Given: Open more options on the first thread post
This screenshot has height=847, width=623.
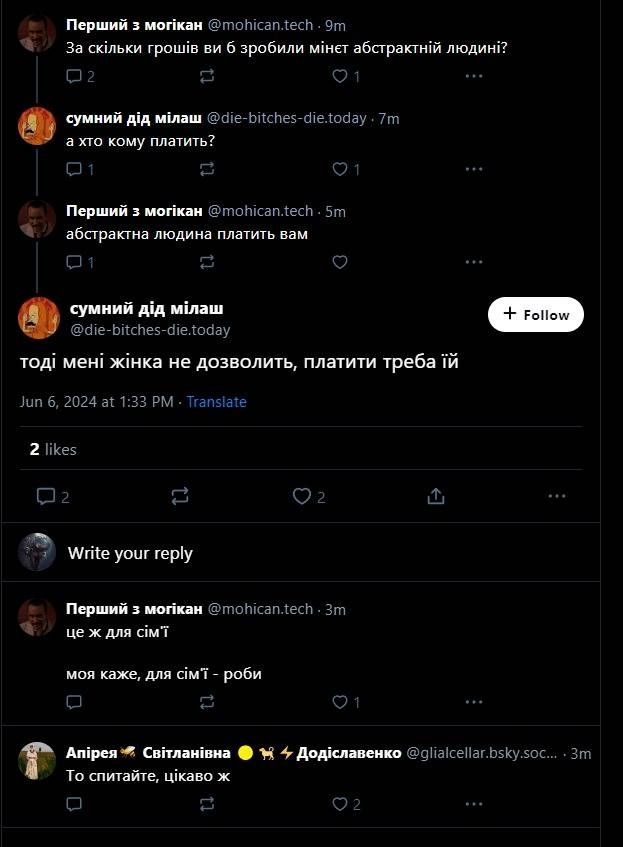Looking at the screenshot, I should click(474, 76).
